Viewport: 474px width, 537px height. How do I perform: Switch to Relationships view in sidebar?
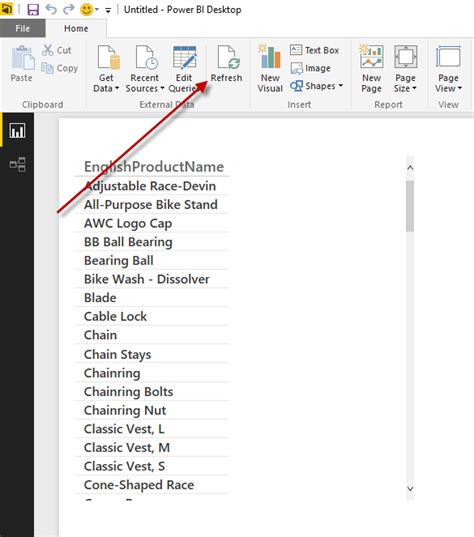pos(17,164)
